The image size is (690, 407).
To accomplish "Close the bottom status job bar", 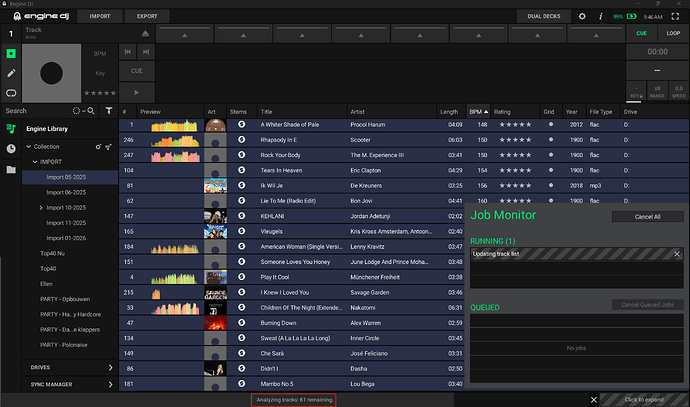I will [594, 400].
